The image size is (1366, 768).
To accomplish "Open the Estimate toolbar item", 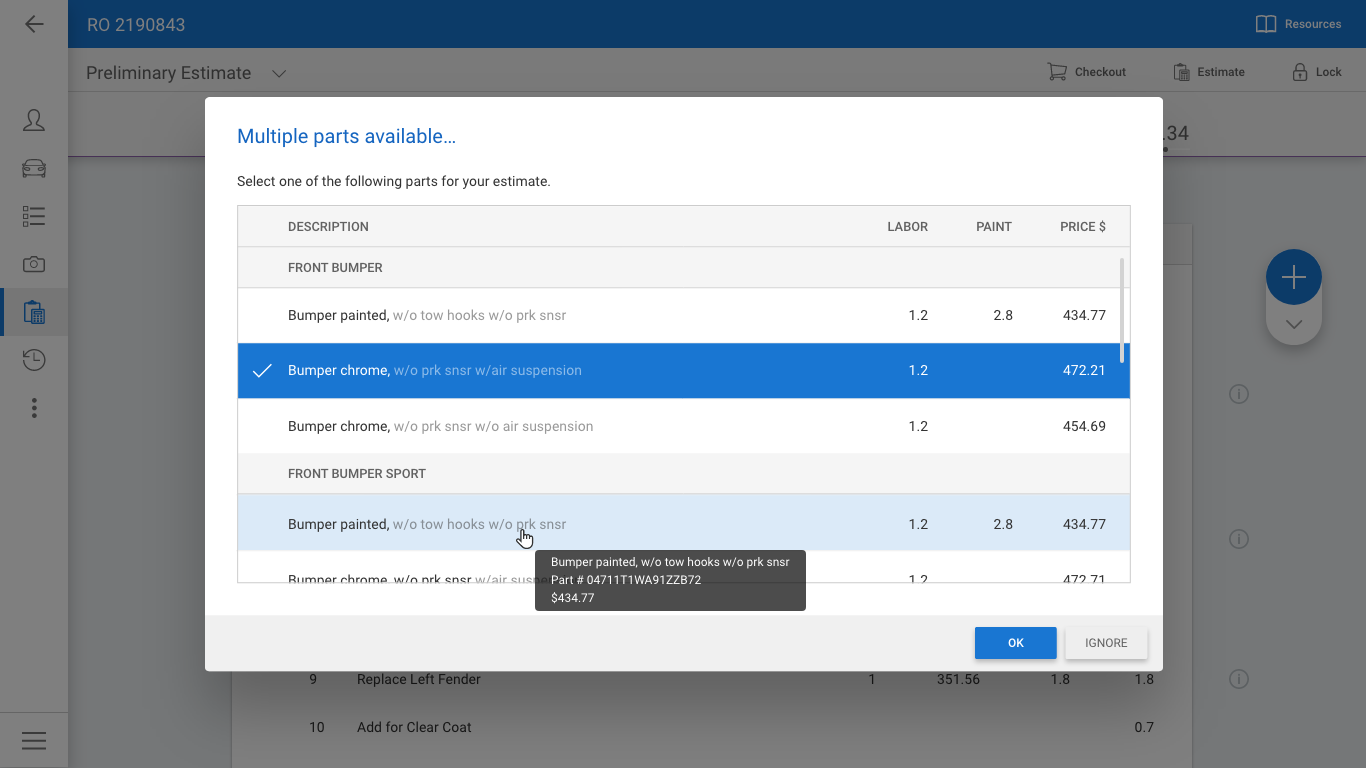I will tap(1208, 72).
